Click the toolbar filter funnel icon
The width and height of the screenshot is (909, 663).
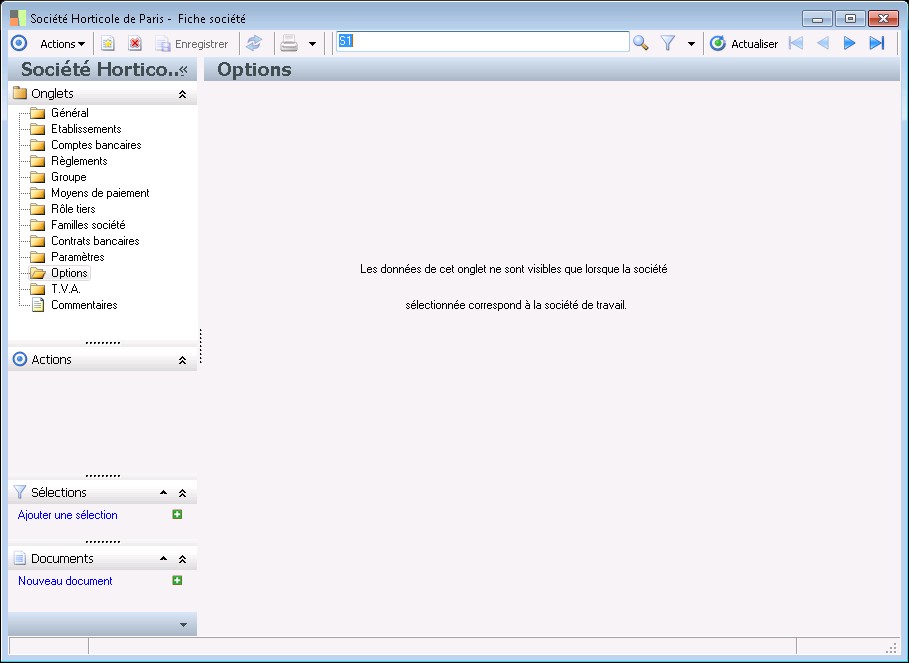(668, 43)
